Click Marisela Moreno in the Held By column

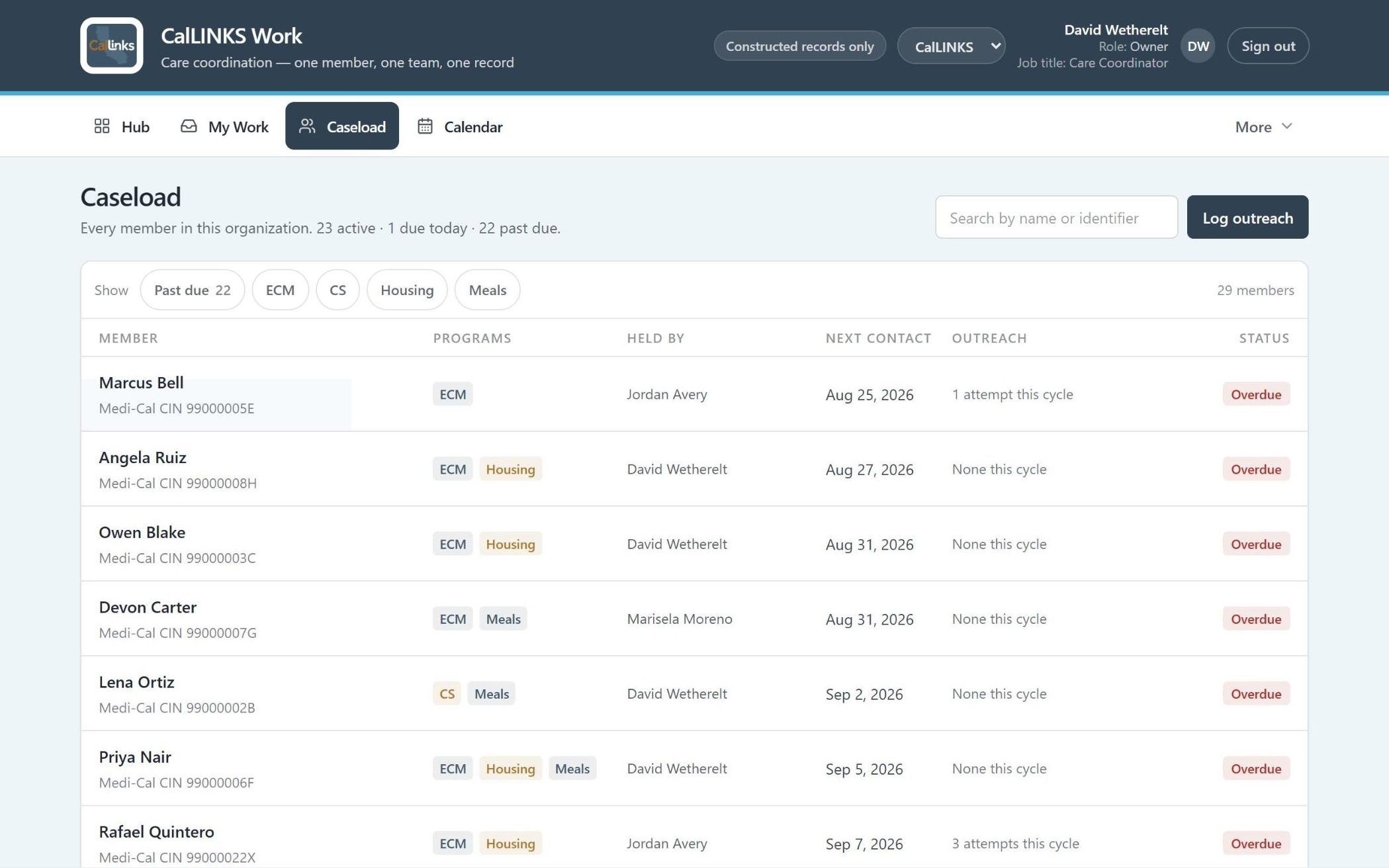coord(680,619)
